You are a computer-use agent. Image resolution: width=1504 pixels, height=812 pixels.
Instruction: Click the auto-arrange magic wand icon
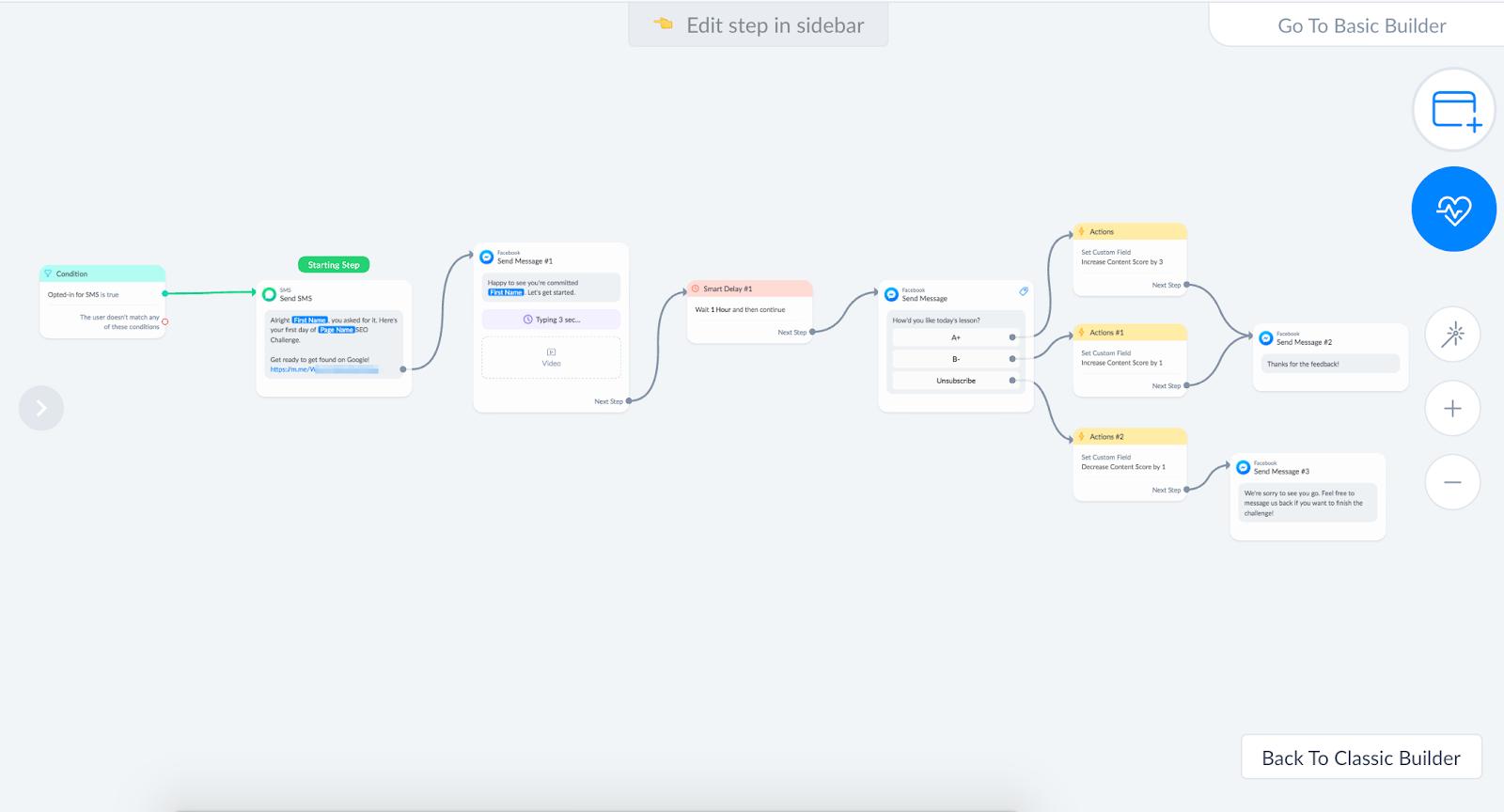pyautogui.click(x=1453, y=334)
